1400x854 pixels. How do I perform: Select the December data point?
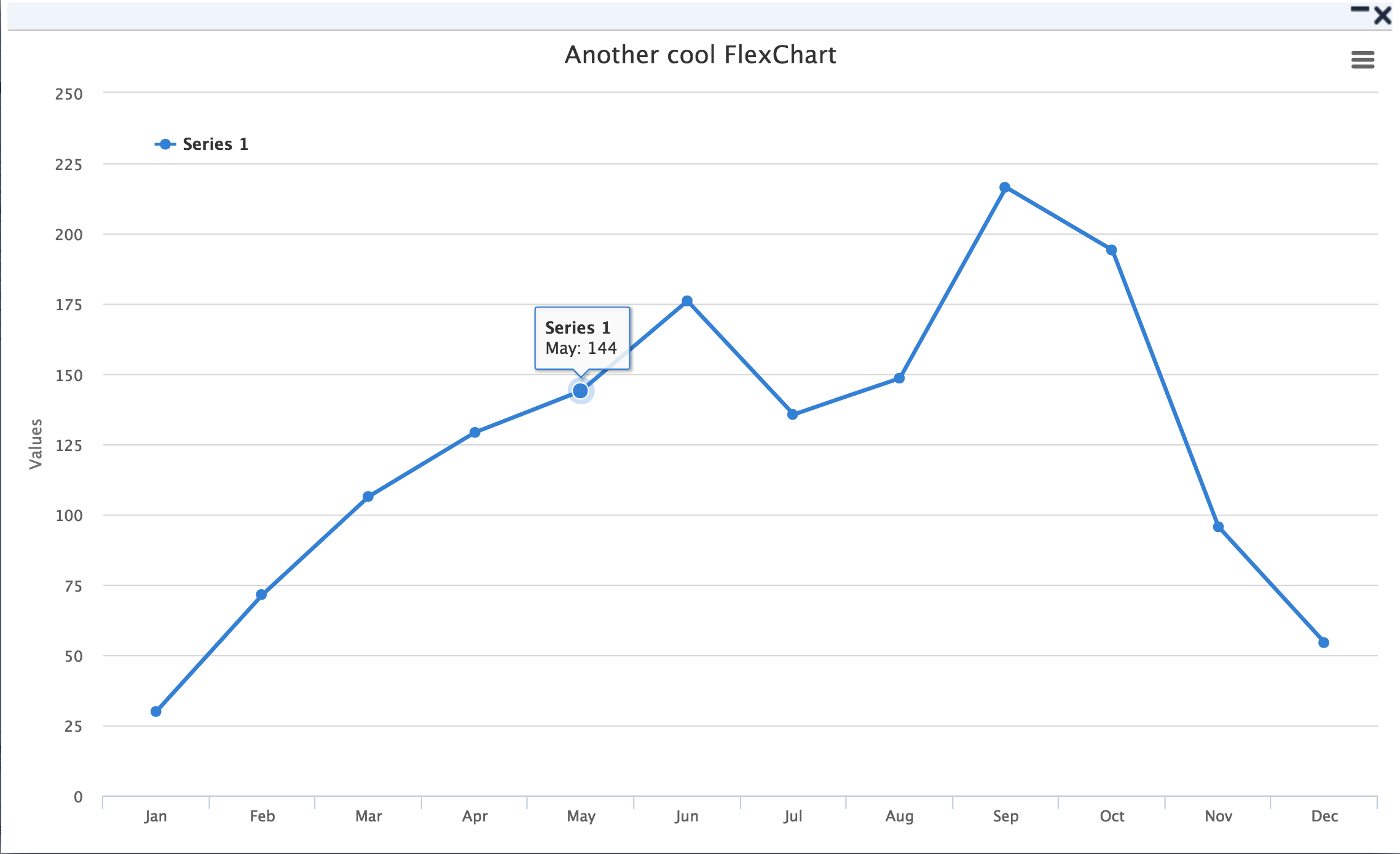click(1324, 643)
